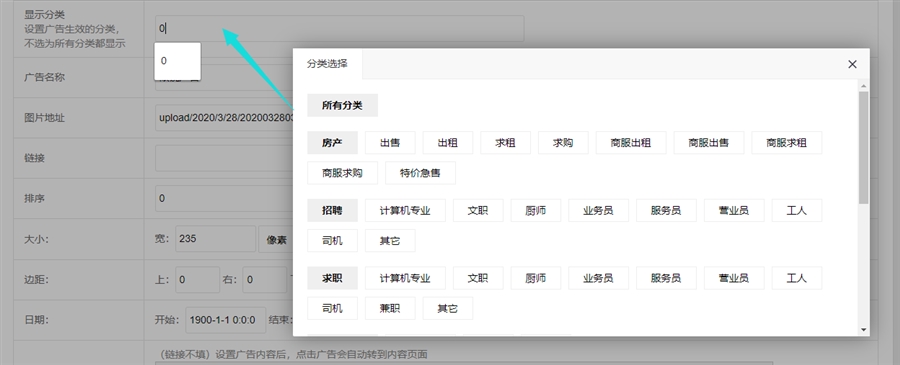
Task: Select the 求职 category header
Action: (332, 278)
